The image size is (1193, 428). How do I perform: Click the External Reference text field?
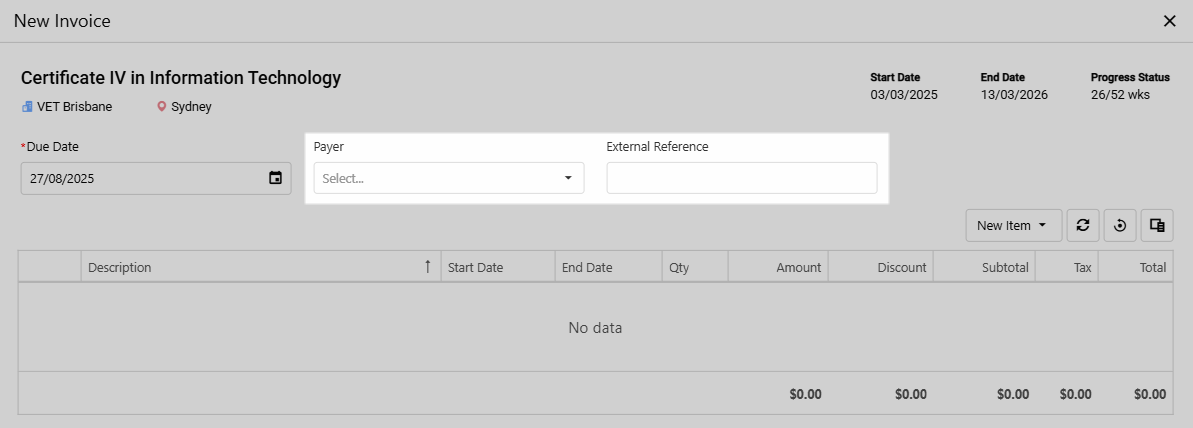(741, 178)
